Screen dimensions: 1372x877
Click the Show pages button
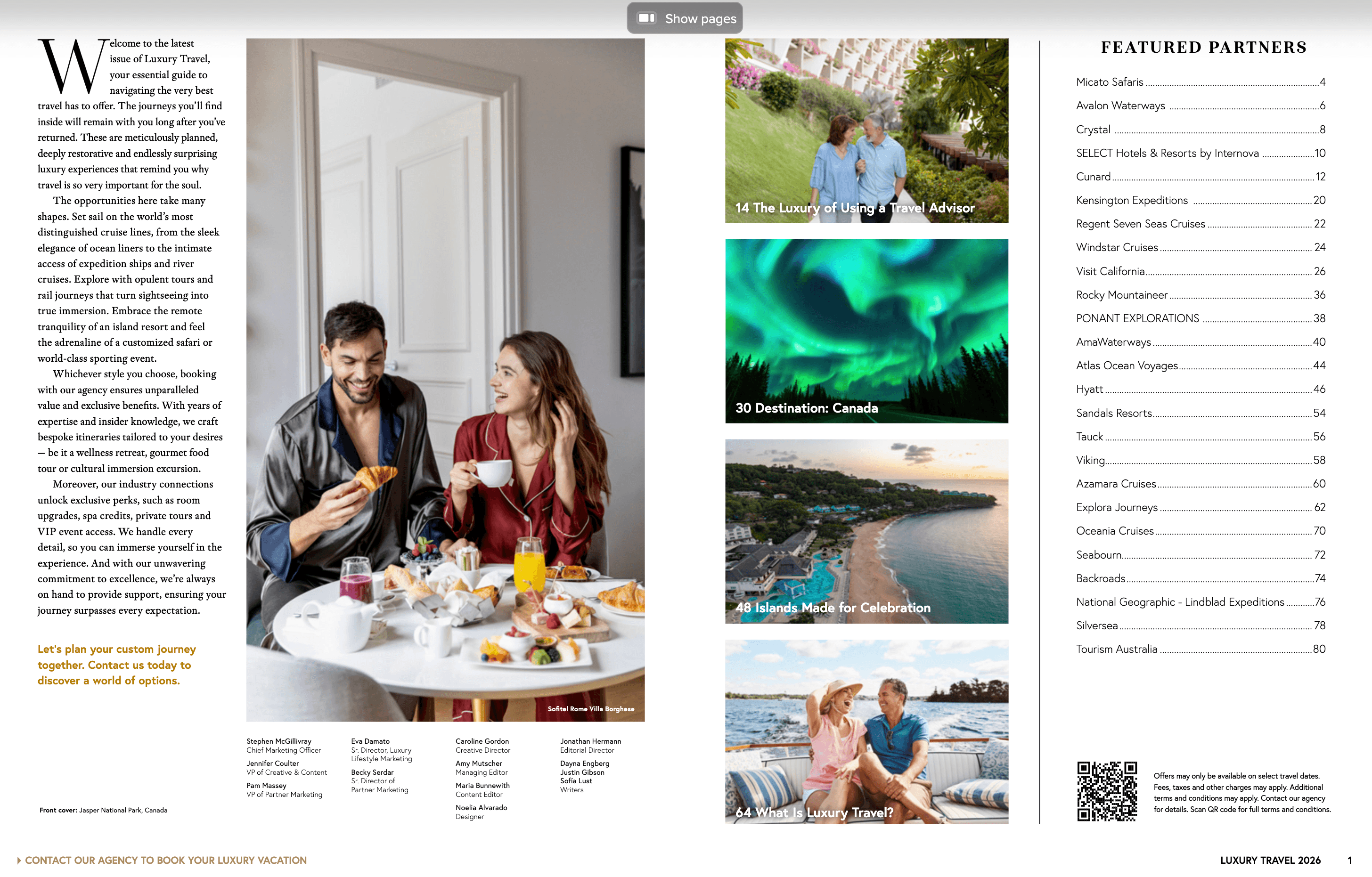click(684, 18)
